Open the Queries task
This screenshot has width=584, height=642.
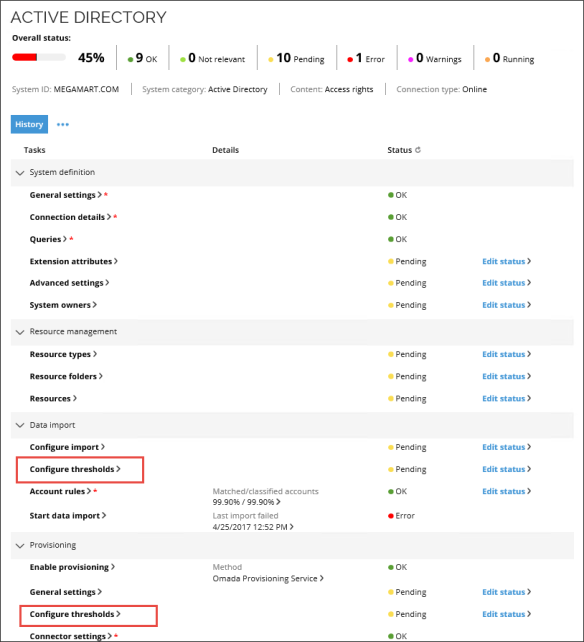[48, 239]
